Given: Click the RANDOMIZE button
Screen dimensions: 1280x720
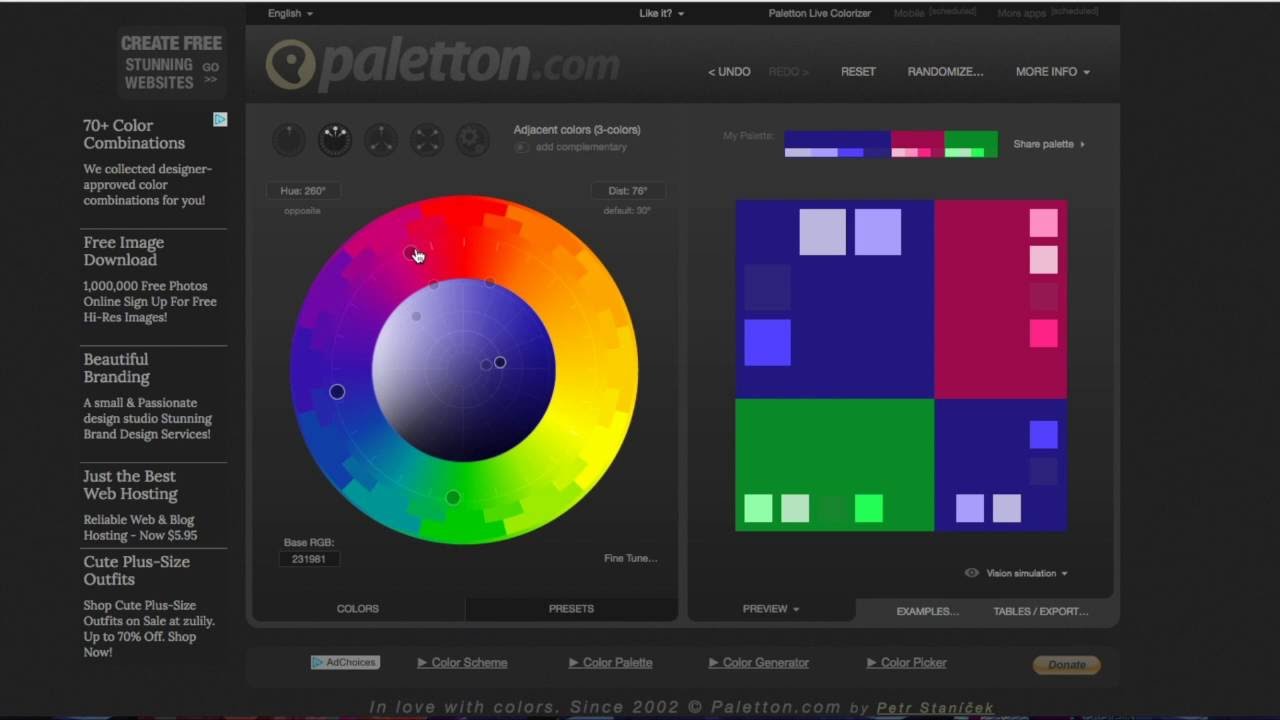Looking at the screenshot, I should [x=945, y=72].
